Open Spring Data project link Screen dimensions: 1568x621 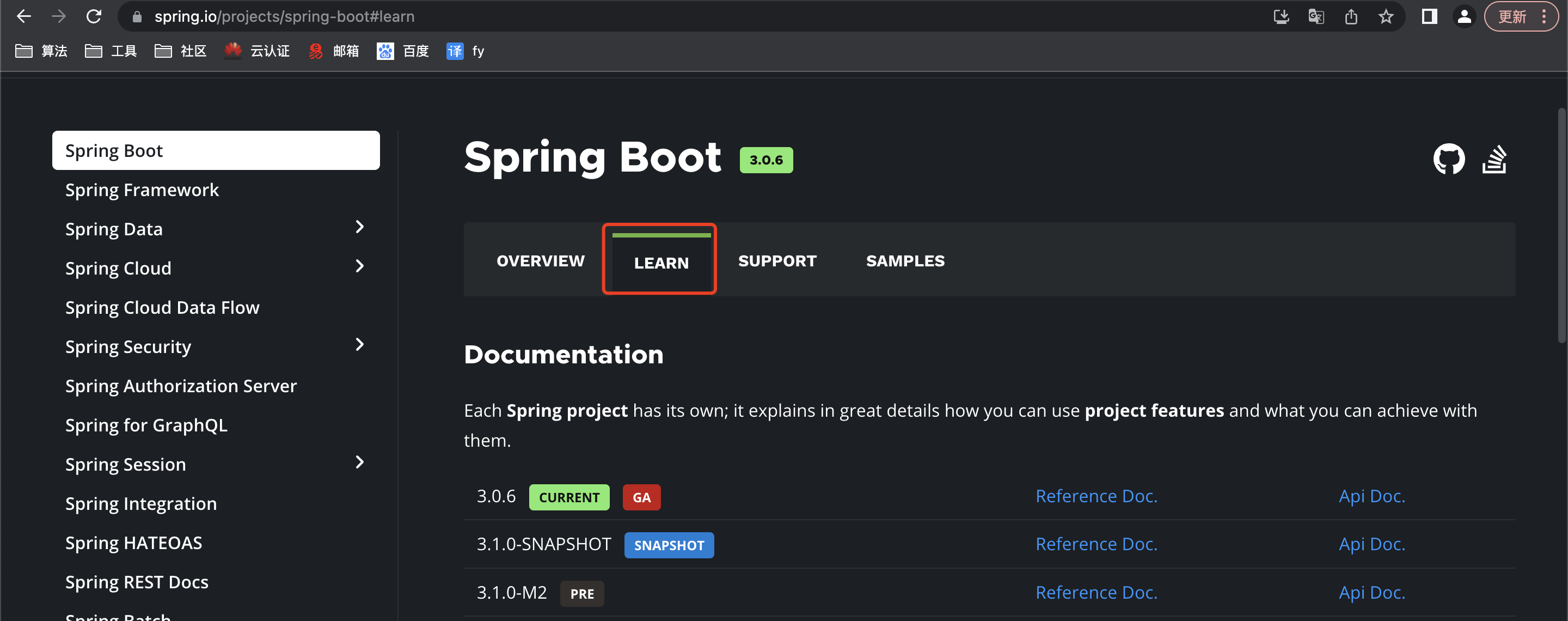pyautogui.click(x=114, y=229)
